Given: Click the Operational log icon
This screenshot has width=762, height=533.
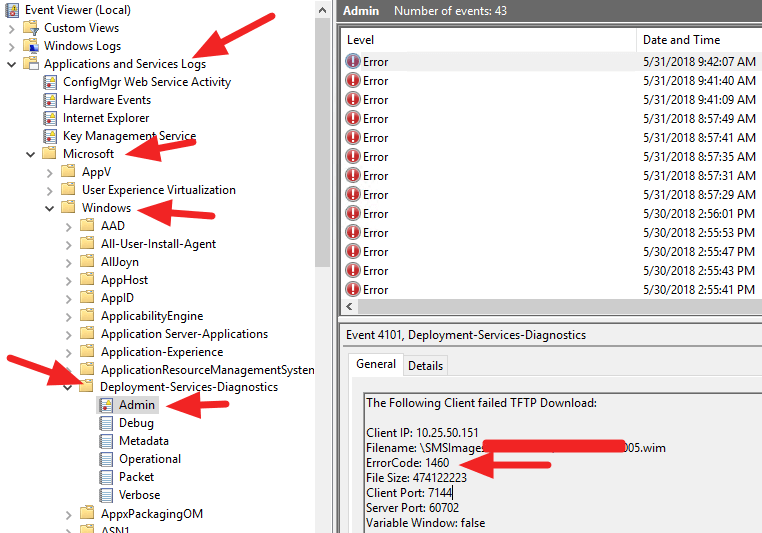Looking at the screenshot, I should (x=107, y=459).
